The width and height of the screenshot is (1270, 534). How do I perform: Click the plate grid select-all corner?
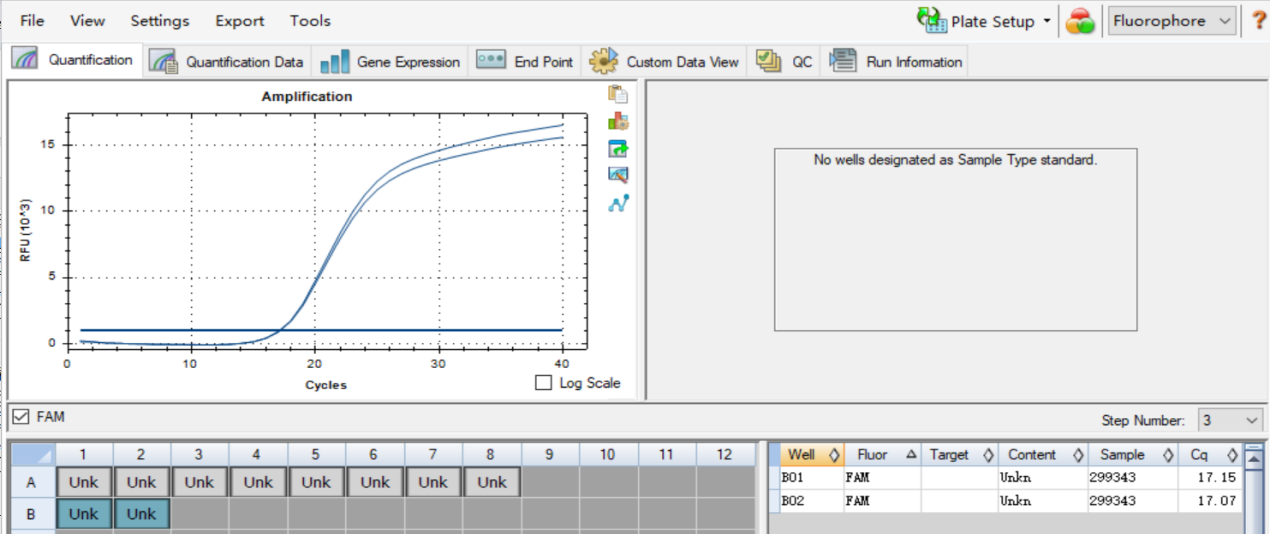point(31,455)
